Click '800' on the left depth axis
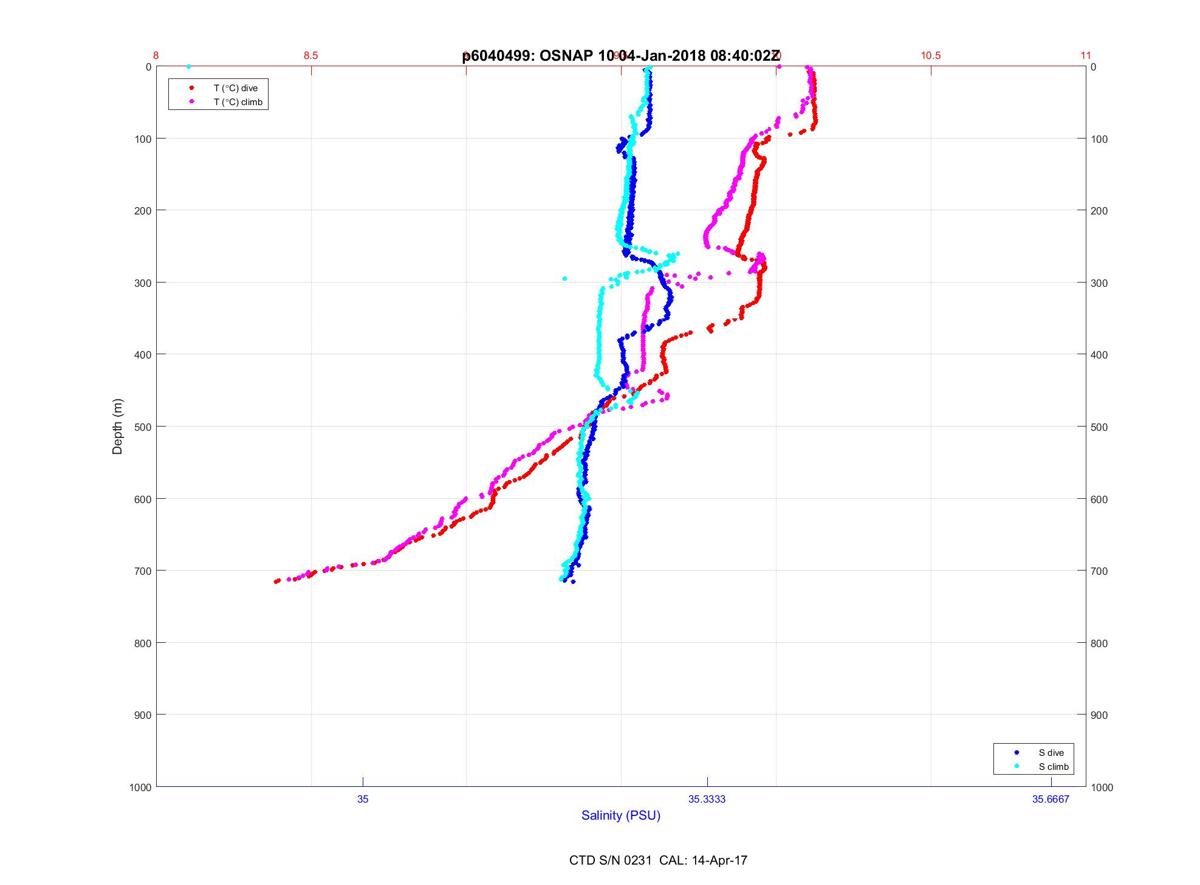The width and height of the screenshot is (1200, 885). 143,643
